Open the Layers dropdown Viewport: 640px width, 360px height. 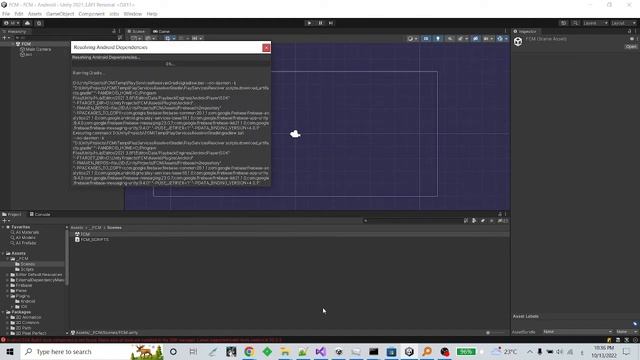pyautogui.click(x=595, y=23)
